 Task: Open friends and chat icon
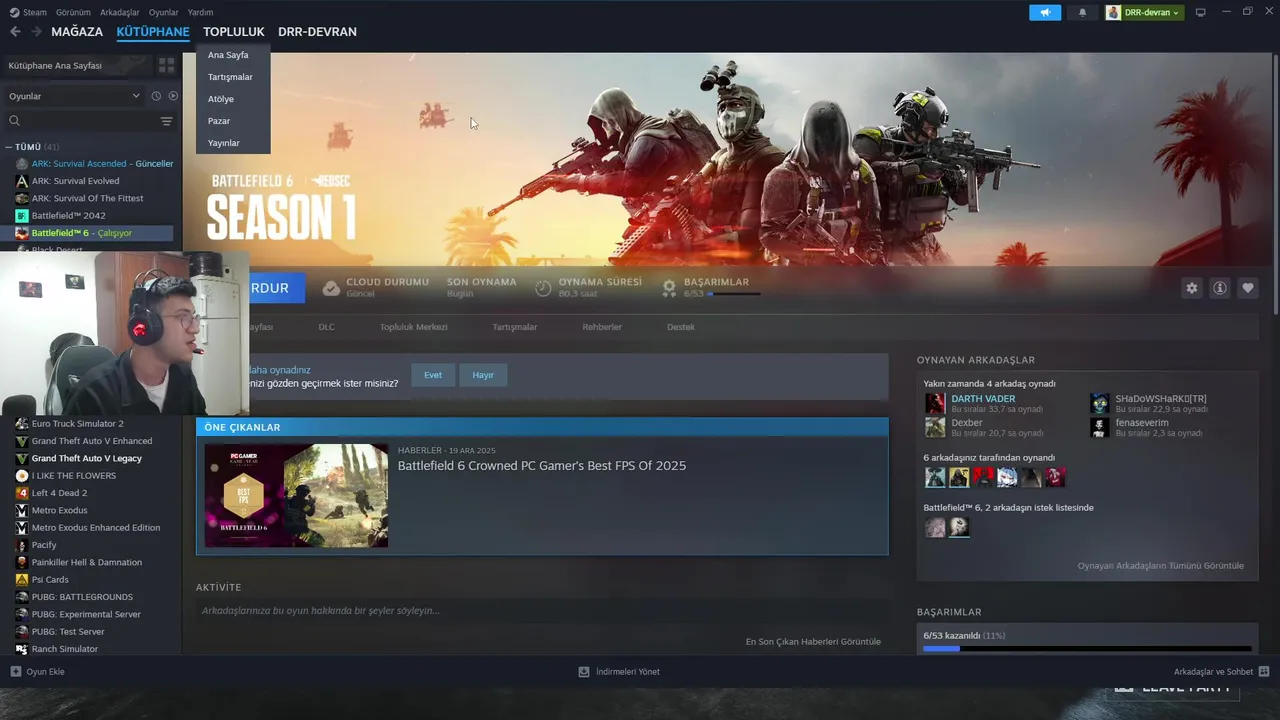click(1264, 671)
